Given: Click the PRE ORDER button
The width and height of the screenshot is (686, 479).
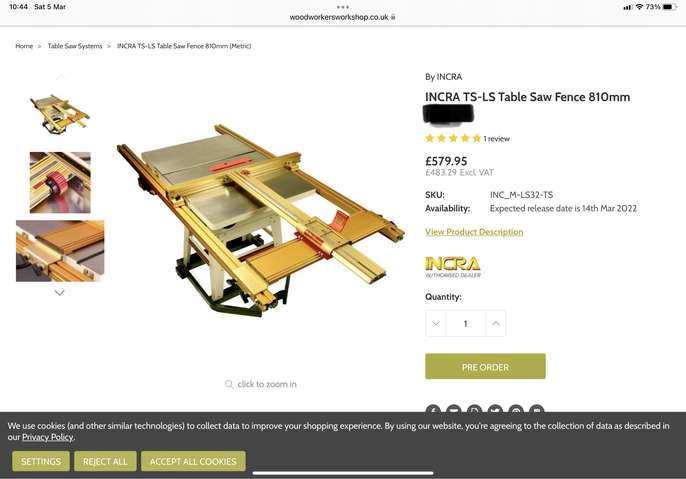Looking at the screenshot, I should pyautogui.click(x=485, y=366).
